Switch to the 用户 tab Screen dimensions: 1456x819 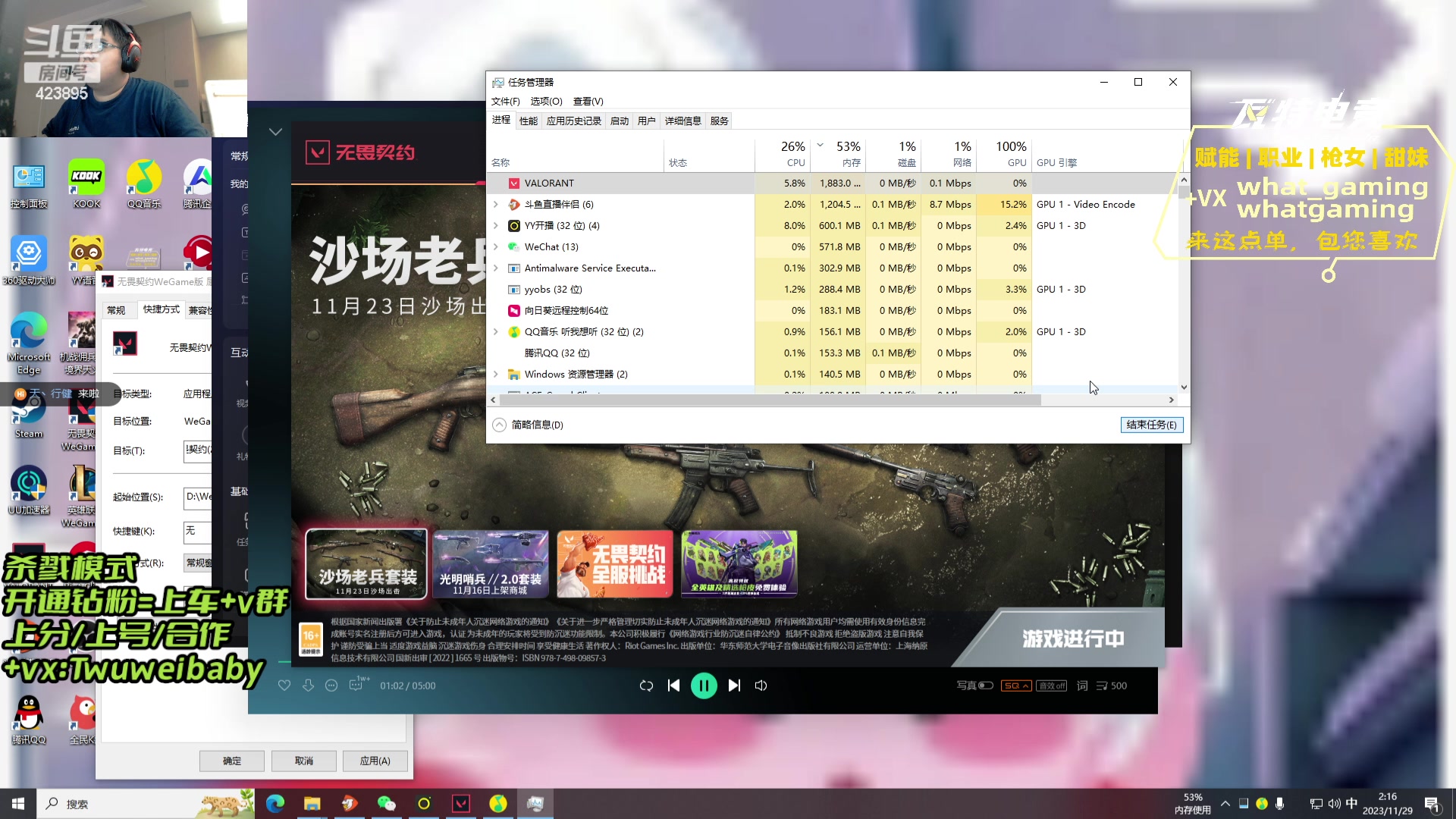pos(647,121)
